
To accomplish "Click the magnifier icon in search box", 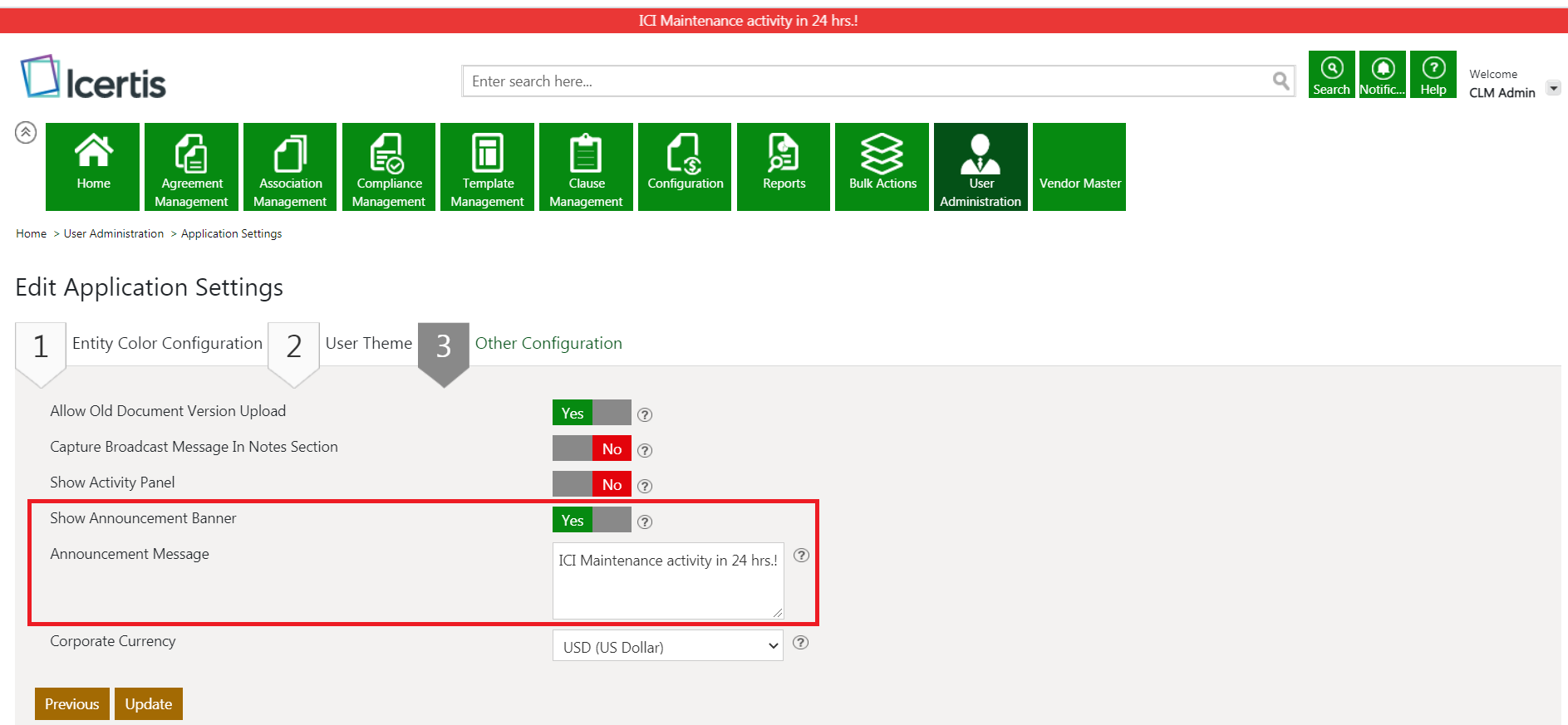I will click(x=1280, y=81).
